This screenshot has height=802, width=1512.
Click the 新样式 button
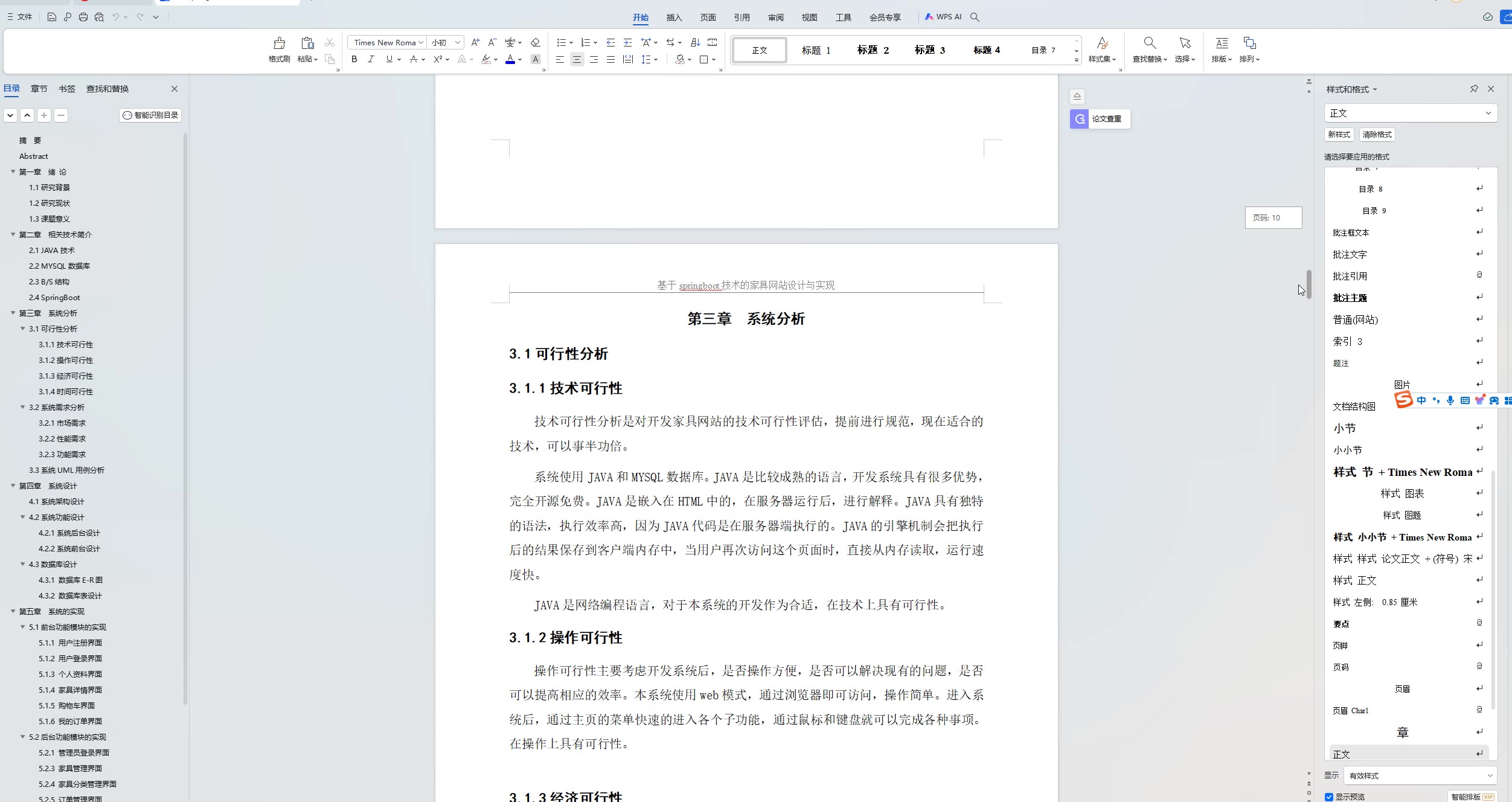click(x=1339, y=135)
